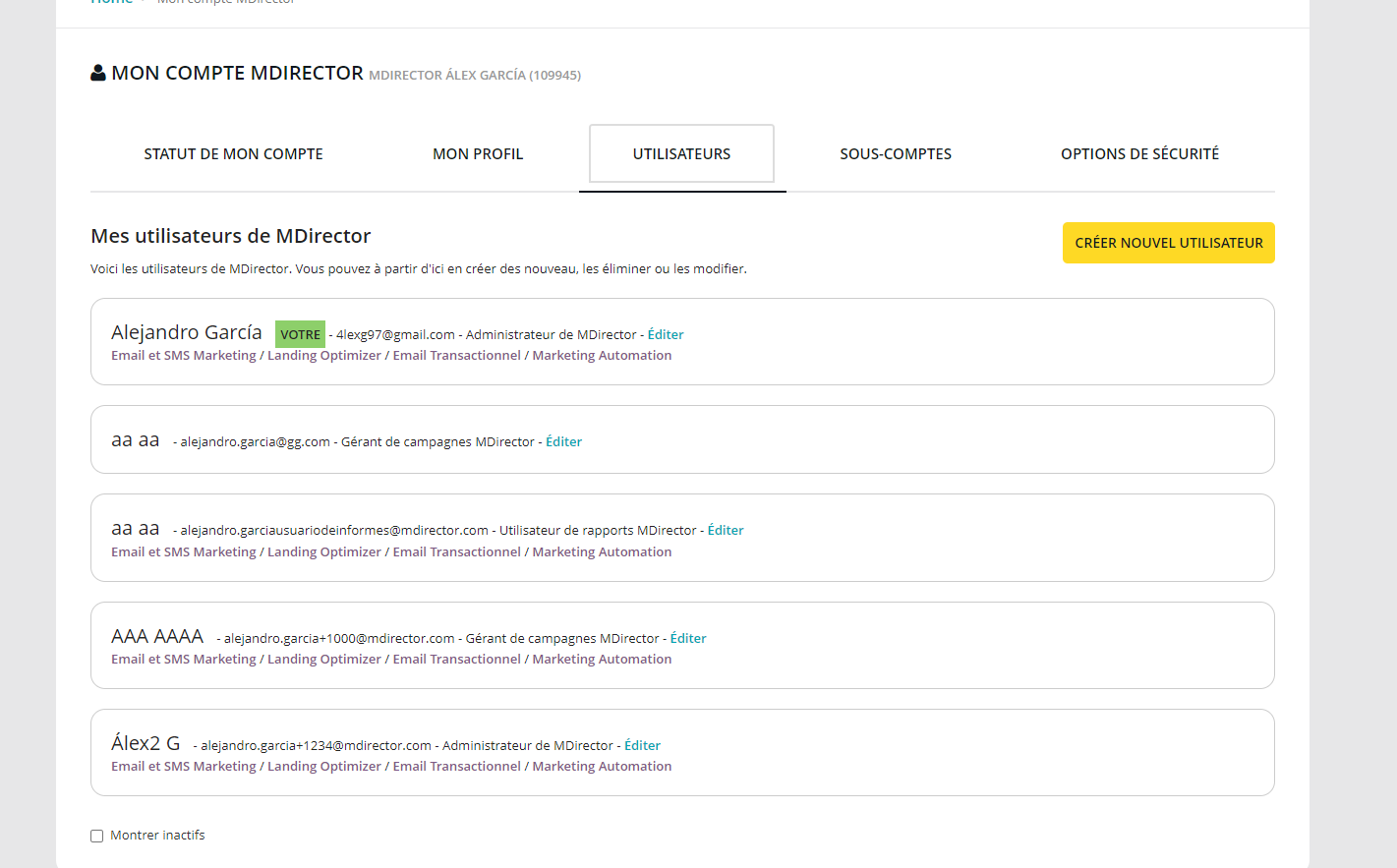Click Éditer for alejandro.garcia@gg.com user
1397x868 pixels.
pyautogui.click(x=563, y=442)
